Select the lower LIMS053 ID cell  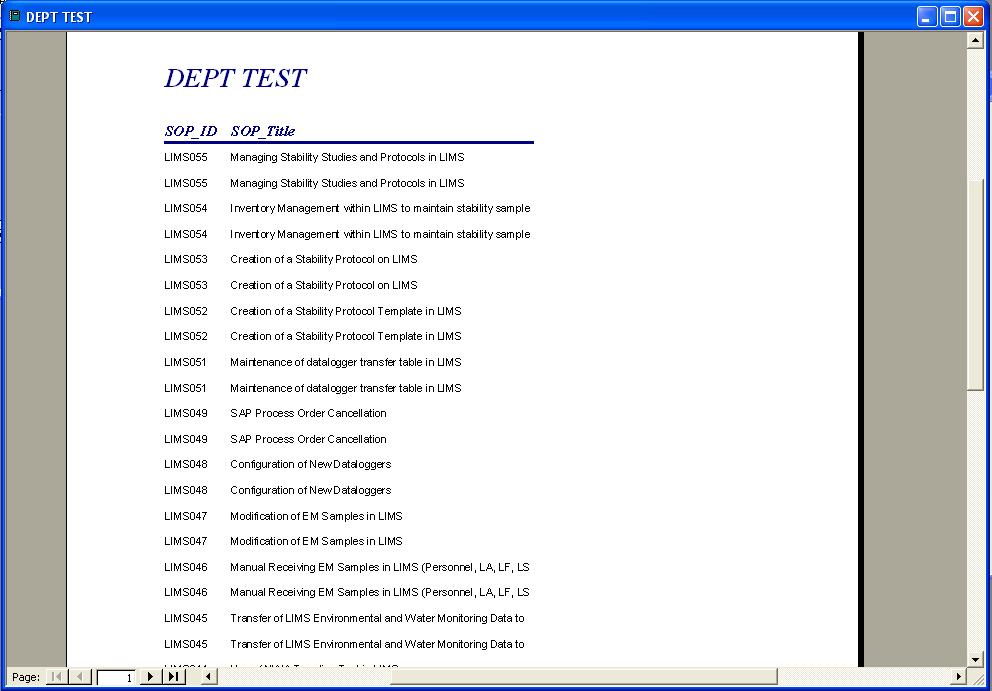(x=185, y=285)
